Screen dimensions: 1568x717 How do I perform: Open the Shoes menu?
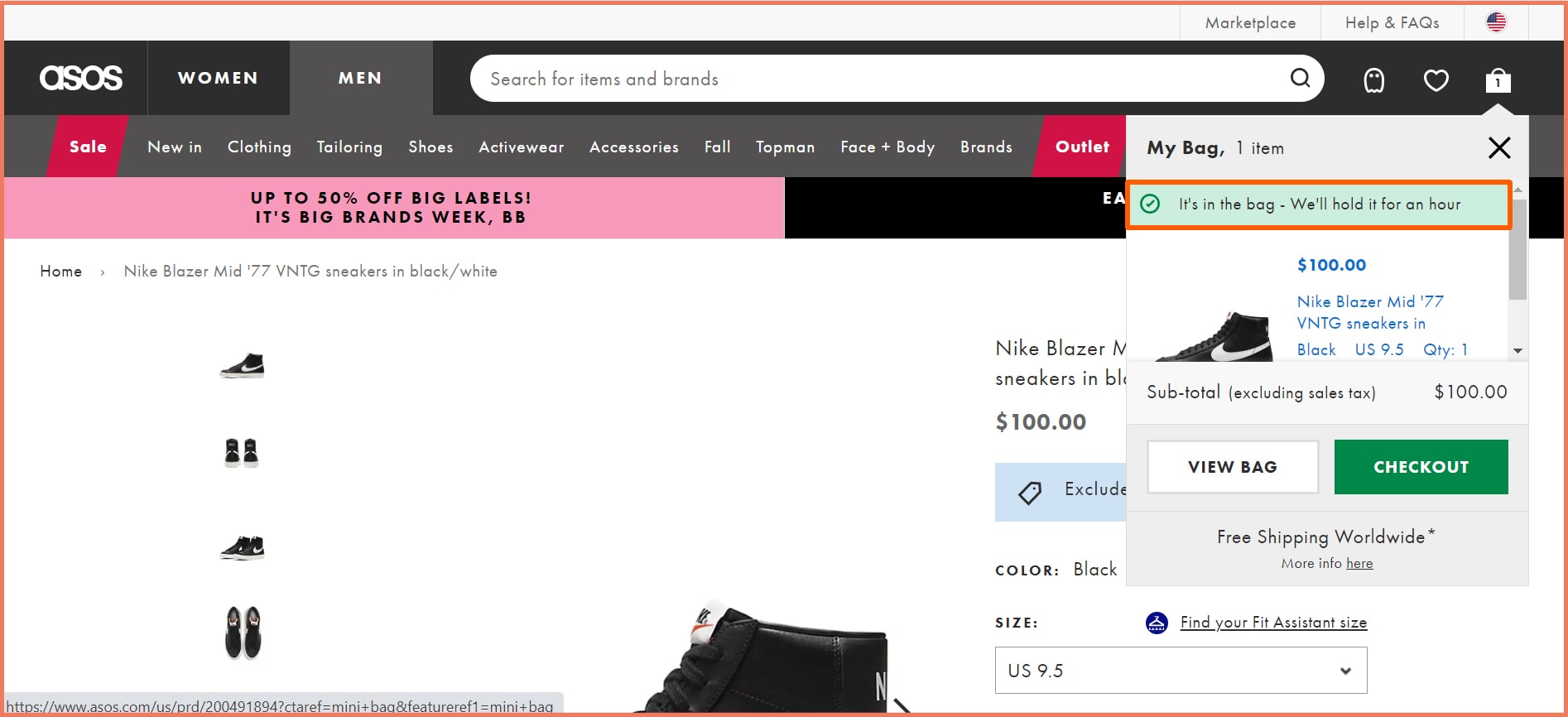(430, 147)
